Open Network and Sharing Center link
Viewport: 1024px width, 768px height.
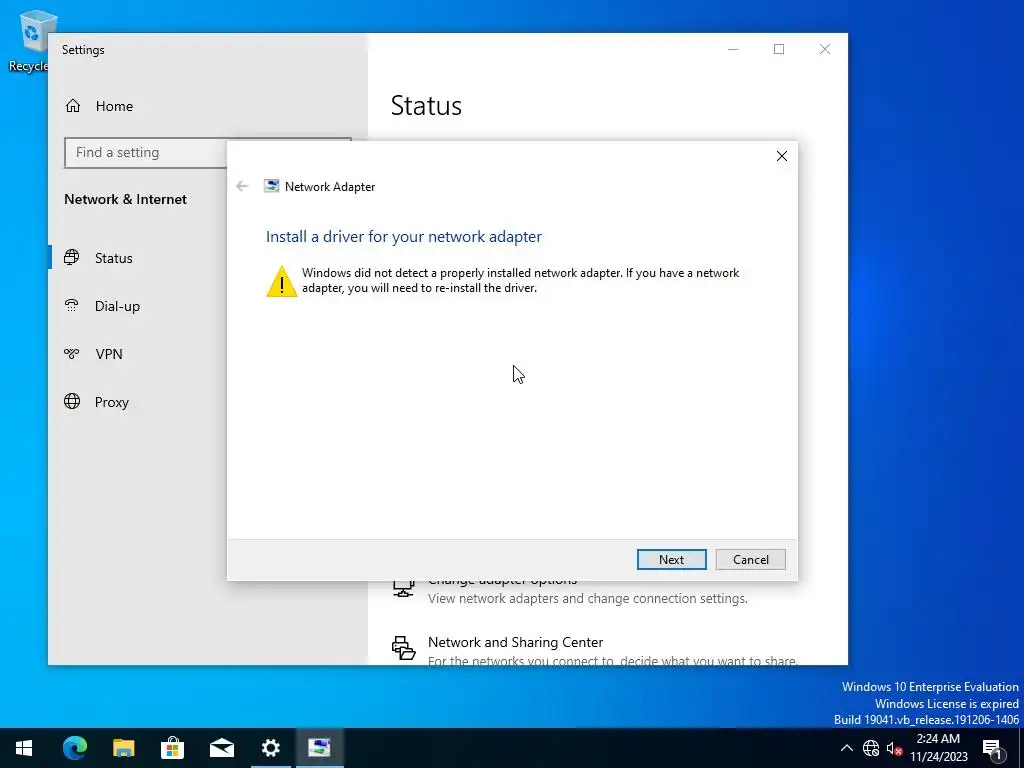[515, 642]
